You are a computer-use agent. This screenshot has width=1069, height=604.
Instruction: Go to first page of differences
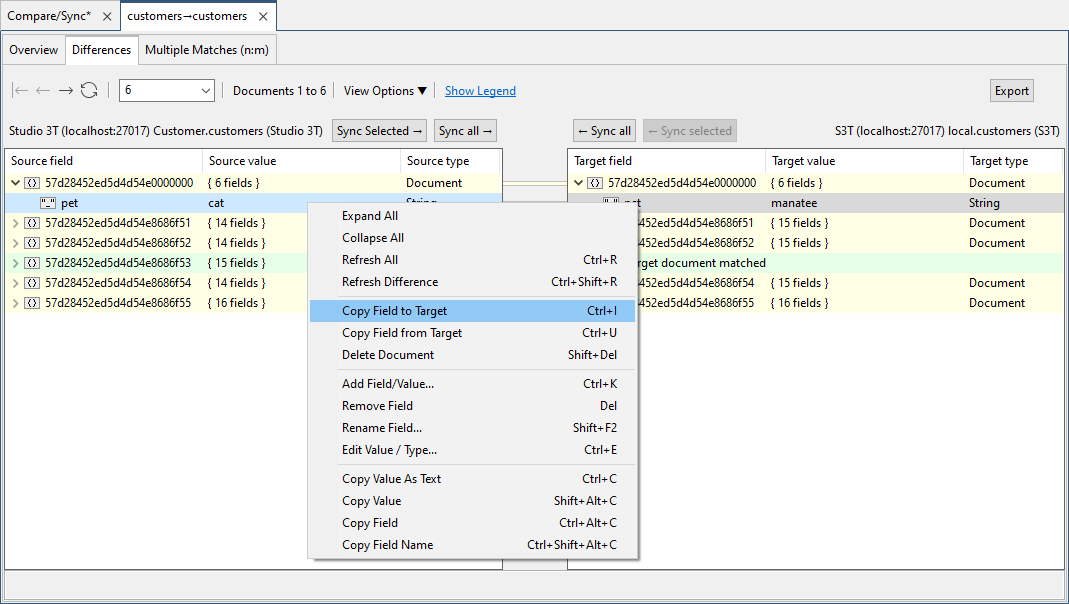coord(20,91)
